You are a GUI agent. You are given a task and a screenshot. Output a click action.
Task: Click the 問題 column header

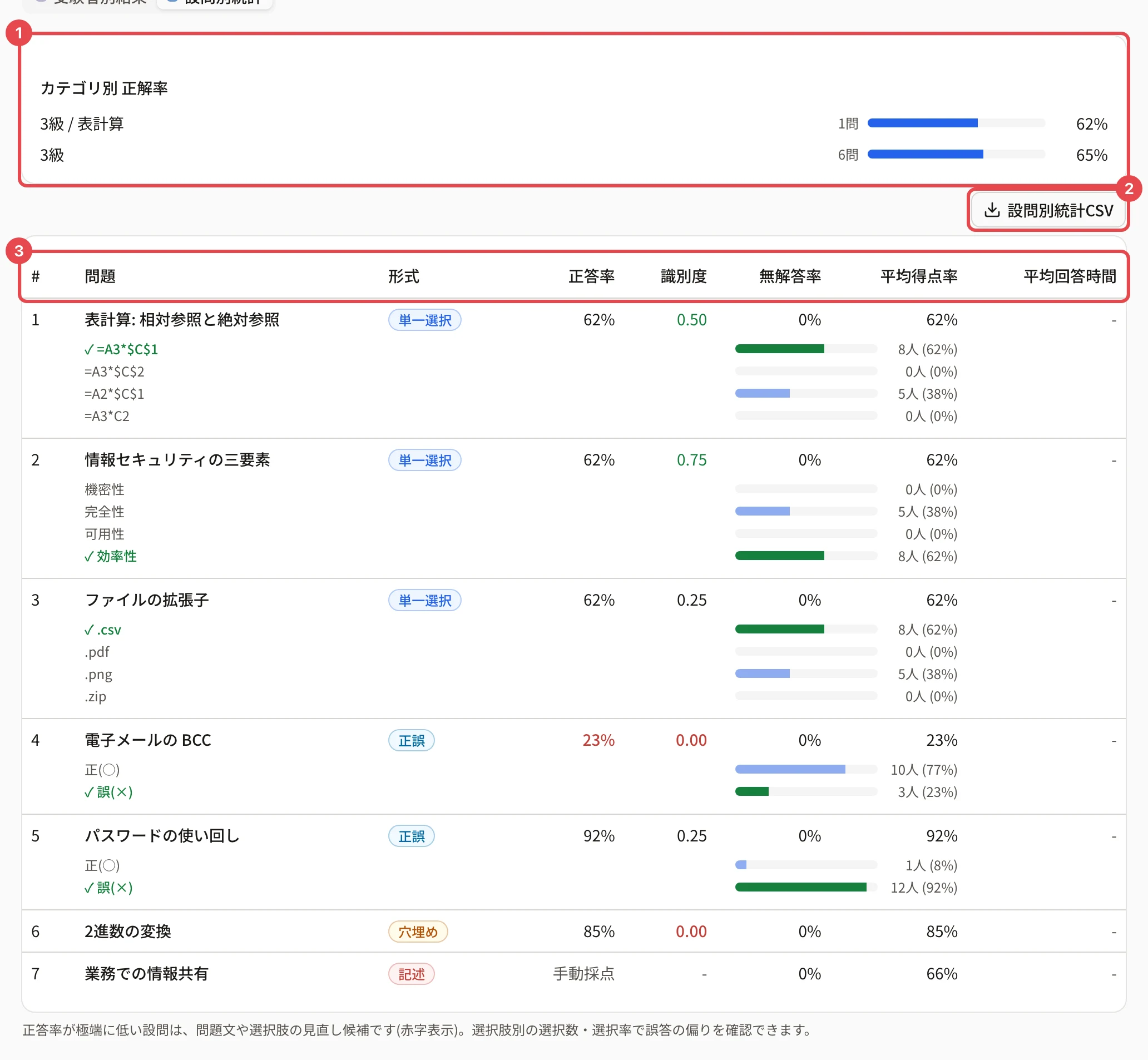(x=100, y=276)
